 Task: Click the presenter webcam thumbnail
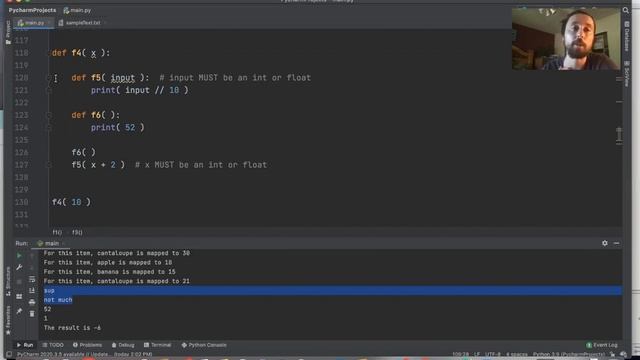566,39
